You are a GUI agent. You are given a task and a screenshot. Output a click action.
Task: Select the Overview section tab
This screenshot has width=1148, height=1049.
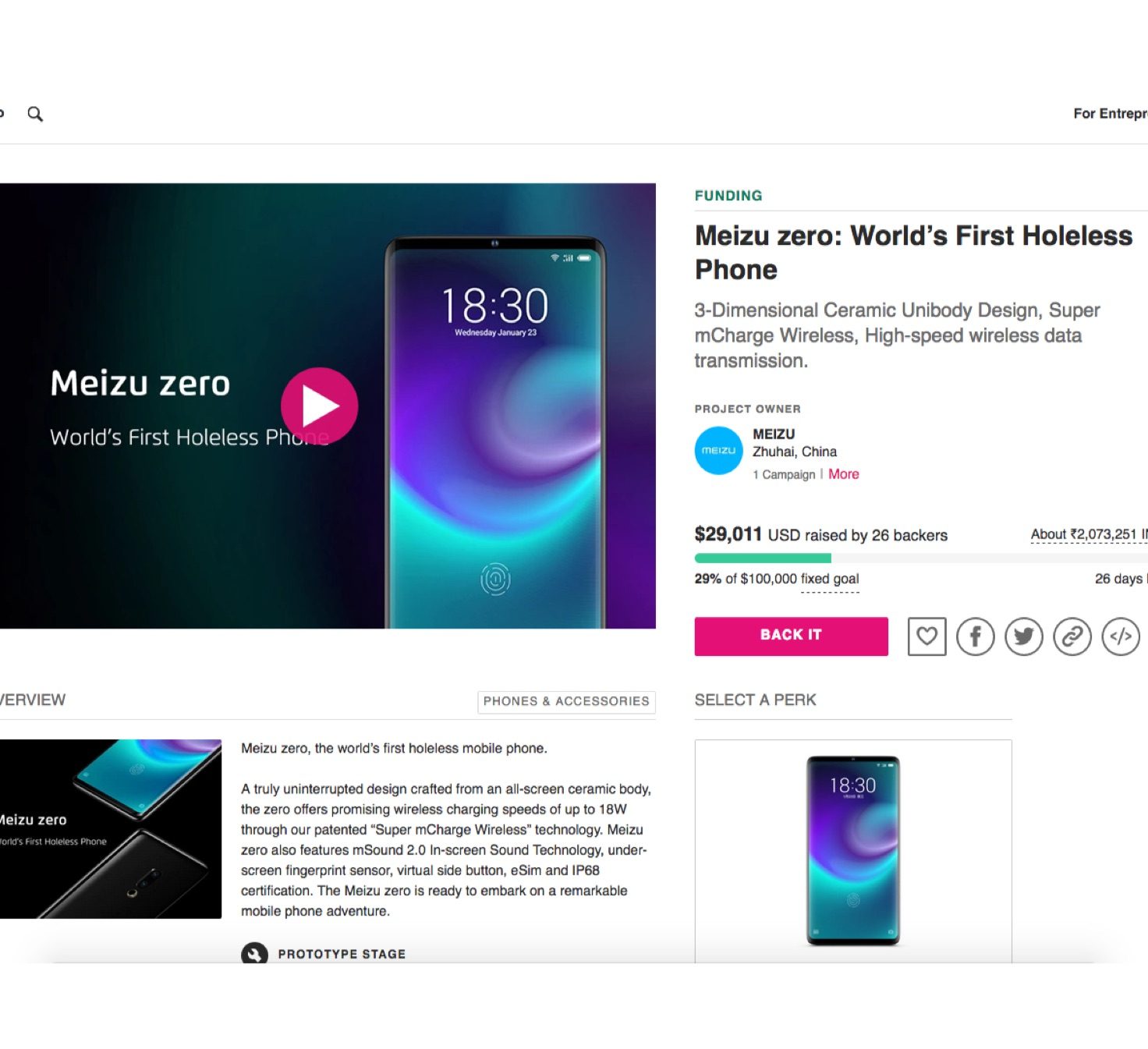[x=33, y=700]
